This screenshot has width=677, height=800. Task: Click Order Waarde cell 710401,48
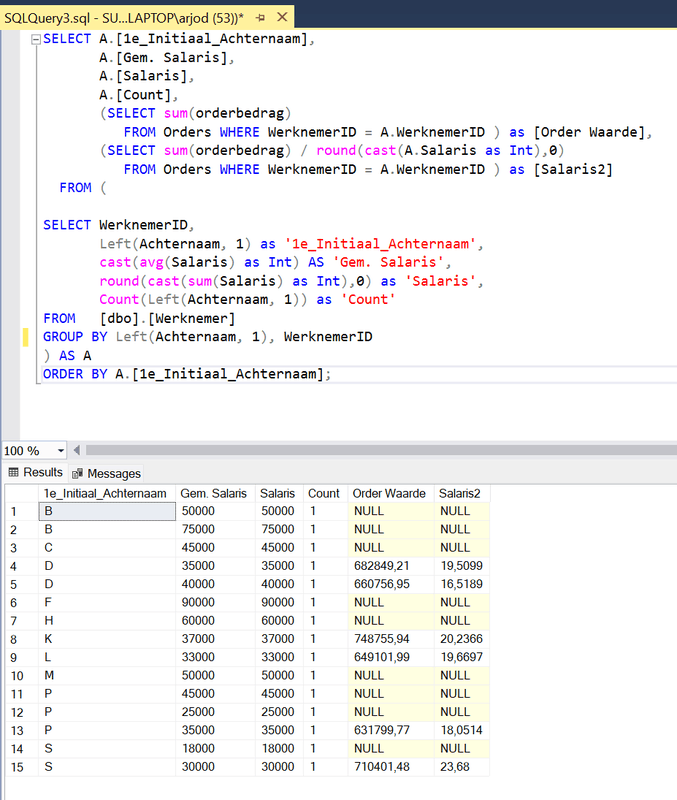(391, 767)
